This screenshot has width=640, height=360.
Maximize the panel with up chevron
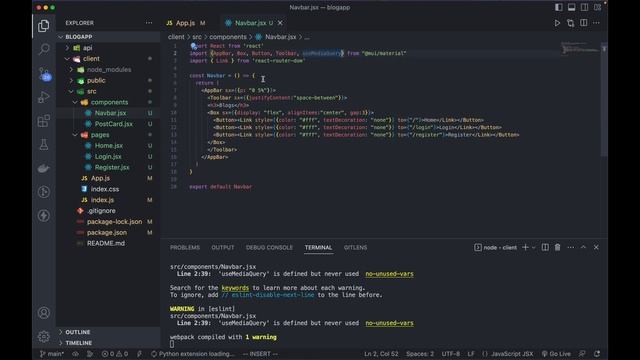[x=583, y=247]
